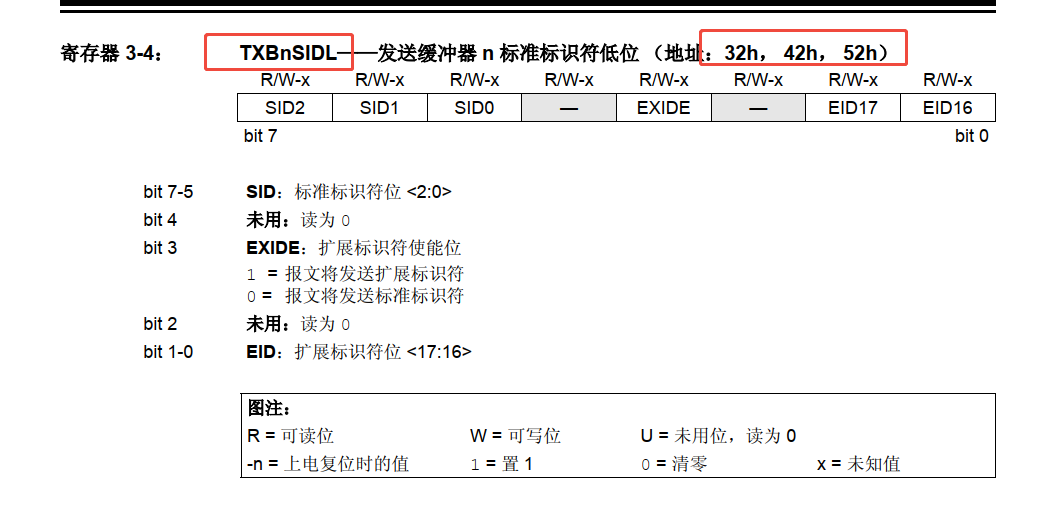Image resolution: width=1064 pixels, height=512 pixels.
Task: Click the EID16 table cell
Action: pyautogui.click(x=948, y=108)
